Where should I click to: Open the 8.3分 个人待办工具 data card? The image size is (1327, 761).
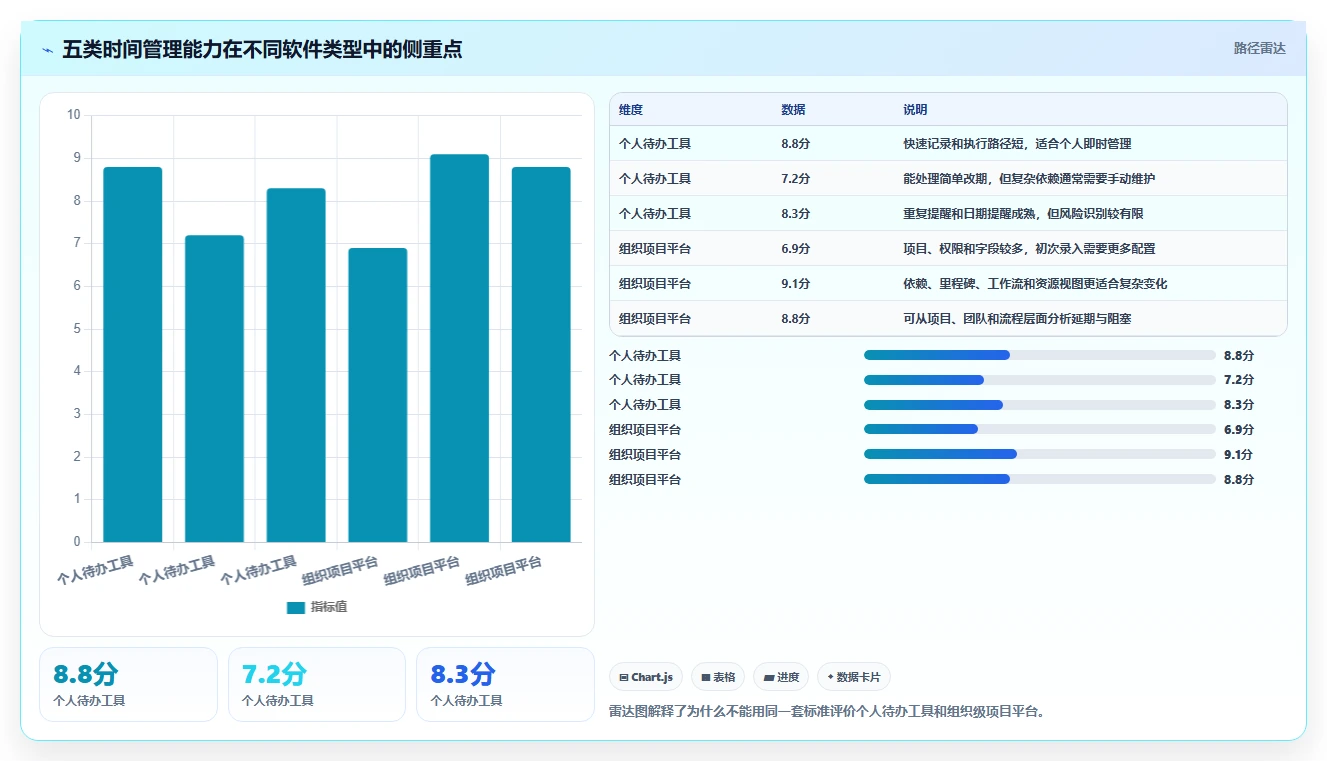coord(505,684)
